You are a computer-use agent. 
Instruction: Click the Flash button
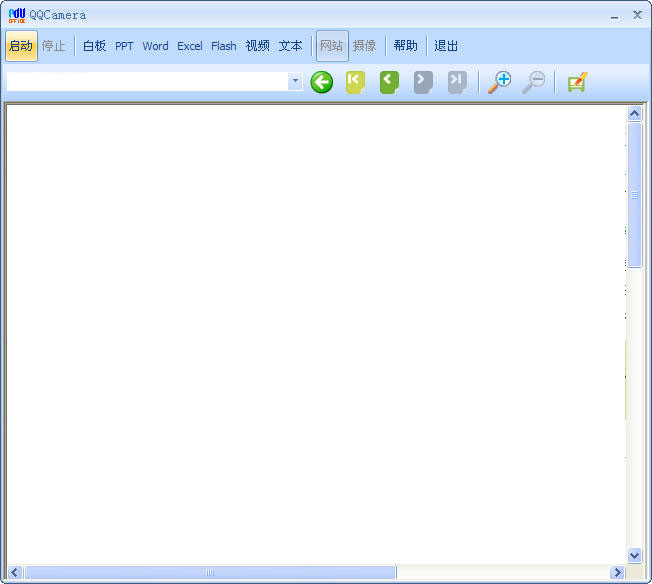224,46
